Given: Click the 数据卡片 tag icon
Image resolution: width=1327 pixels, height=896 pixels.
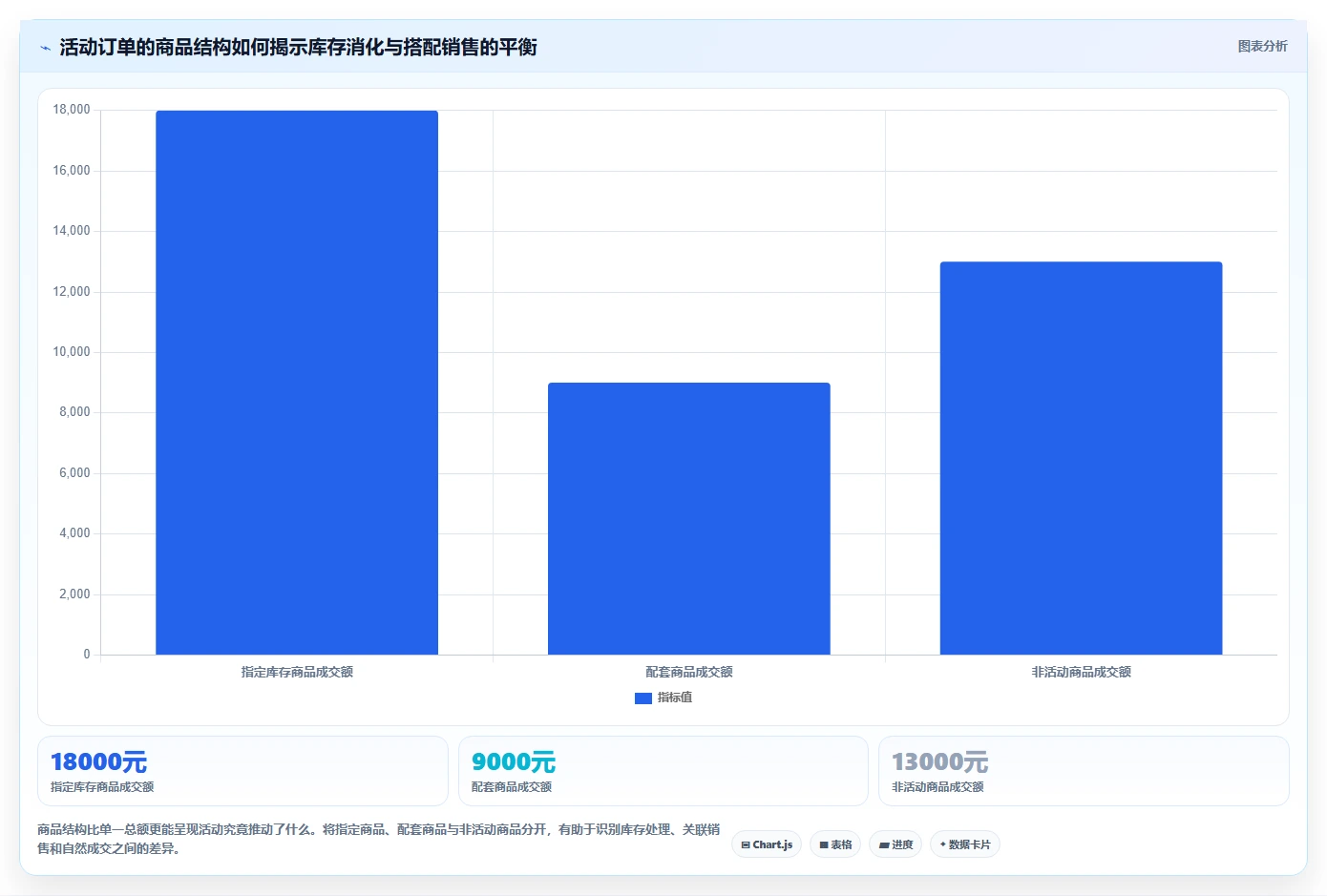Looking at the screenshot, I should pyautogui.click(x=943, y=844).
